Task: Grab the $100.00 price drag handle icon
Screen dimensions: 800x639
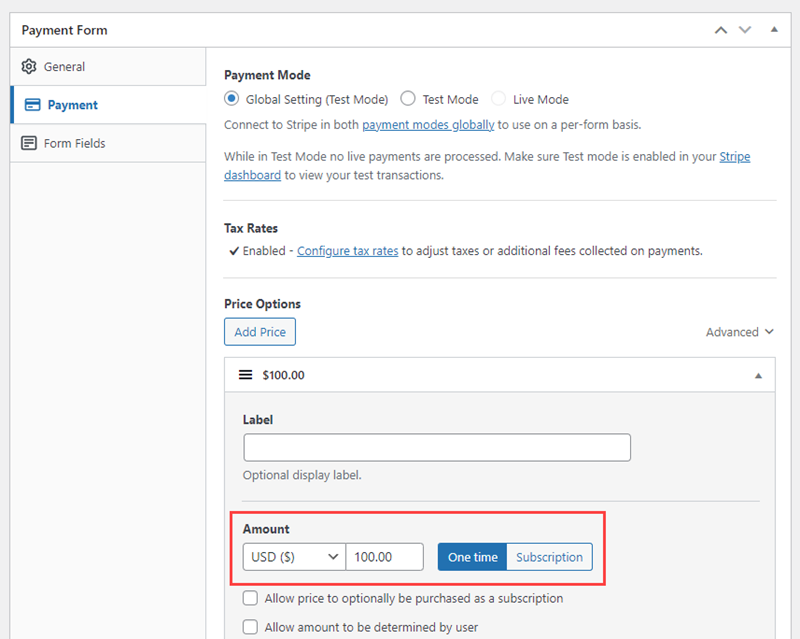Action: pyautogui.click(x=245, y=375)
